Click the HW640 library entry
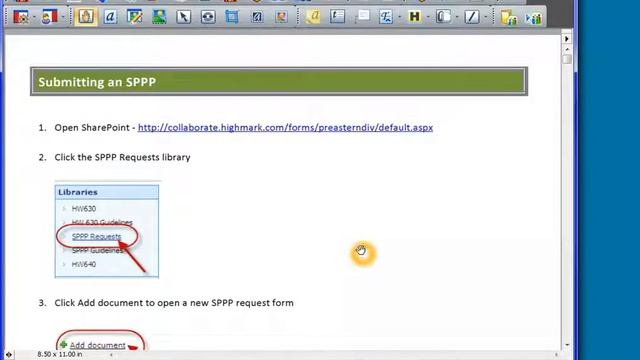Viewport: 640px width, 360px height. click(x=84, y=264)
